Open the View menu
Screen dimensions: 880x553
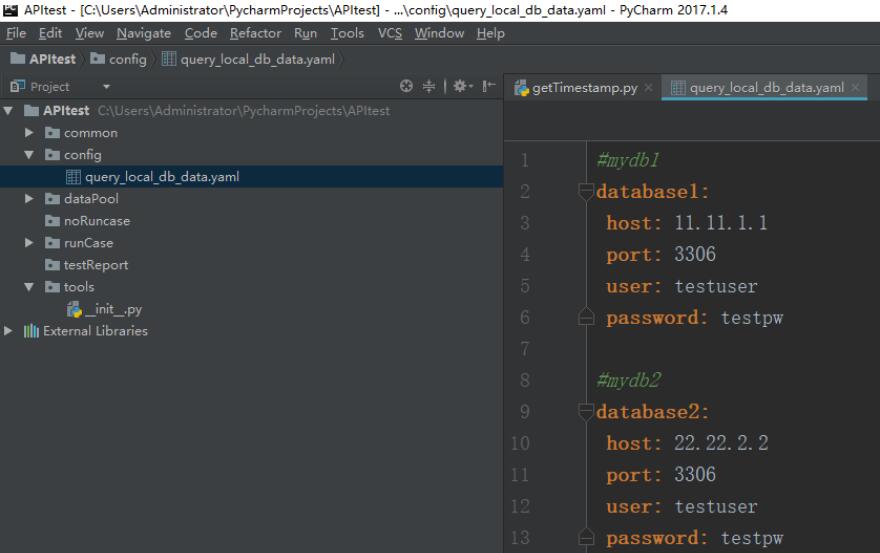click(90, 33)
